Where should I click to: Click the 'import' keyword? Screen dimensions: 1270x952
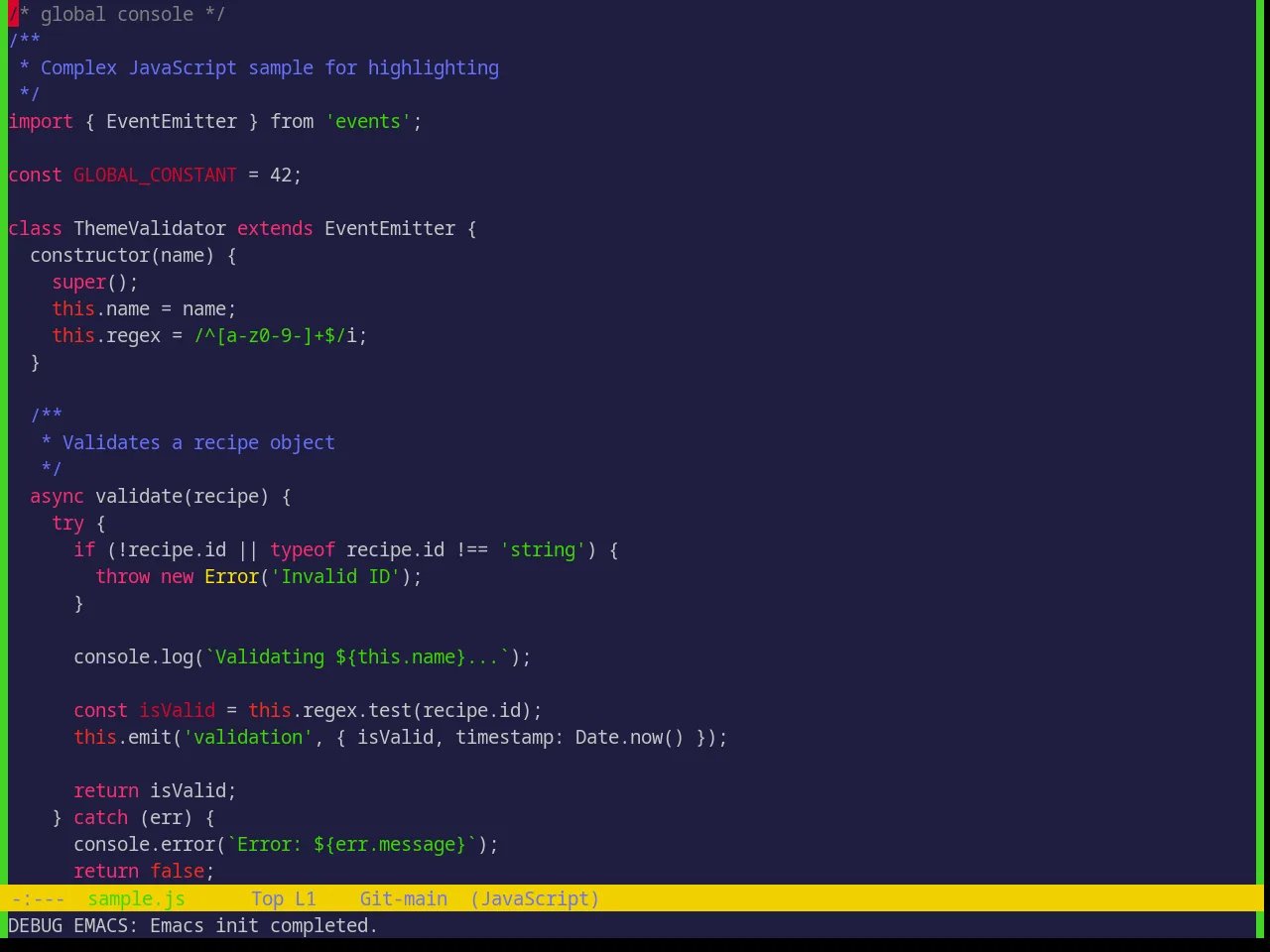(x=41, y=121)
